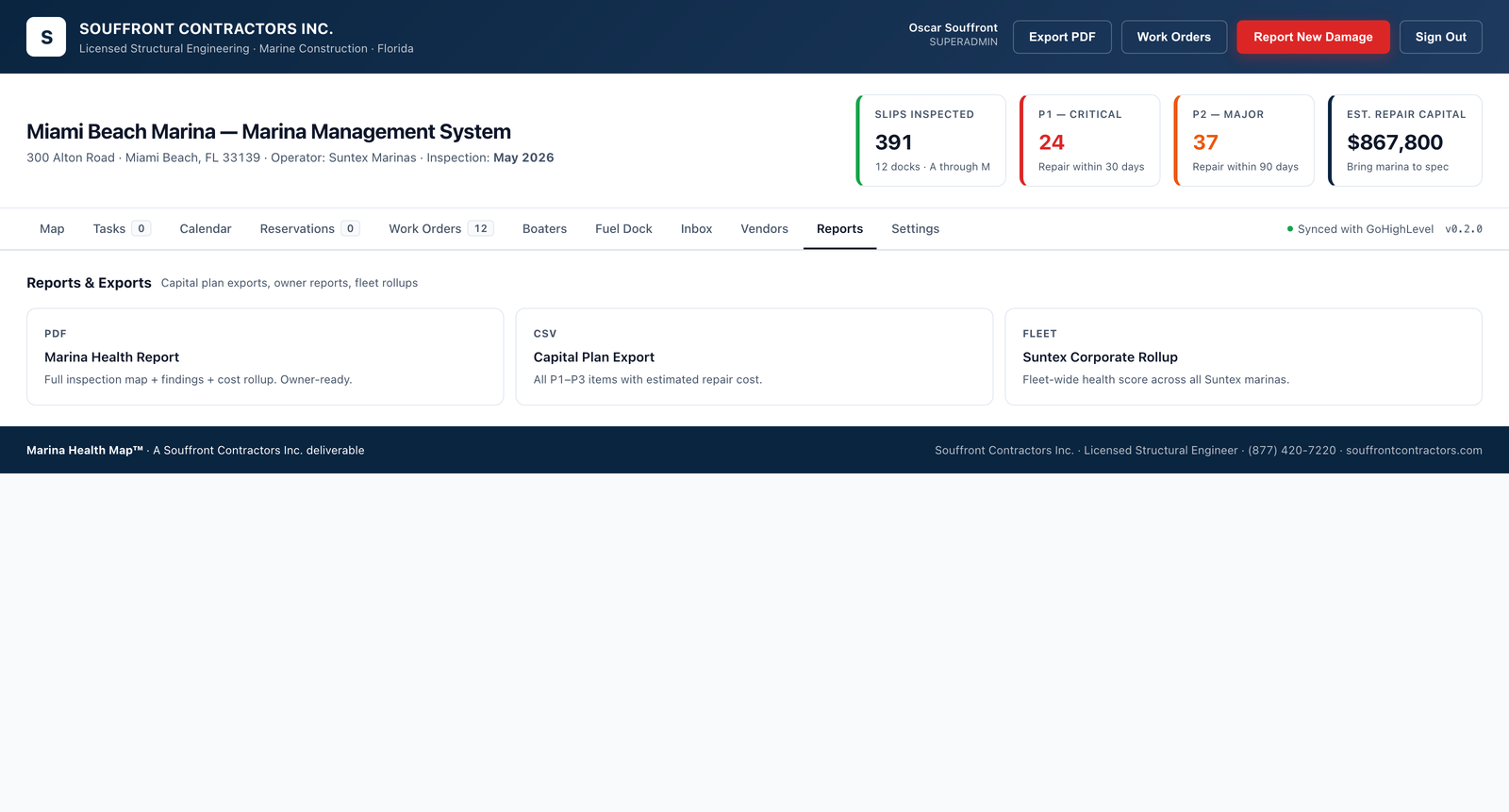Click the Reservations tab count badge 0

(x=350, y=229)
